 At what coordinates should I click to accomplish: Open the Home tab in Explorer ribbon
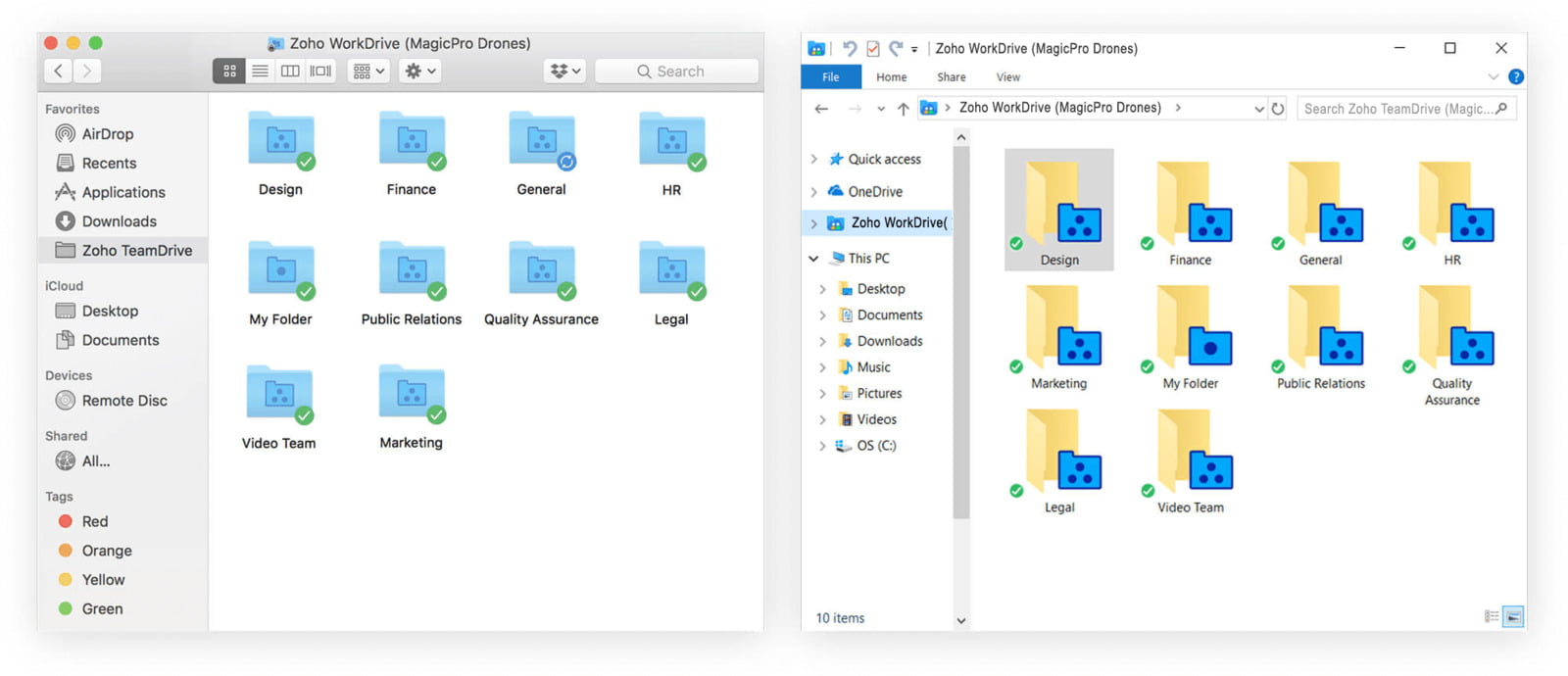pos(891,77)
